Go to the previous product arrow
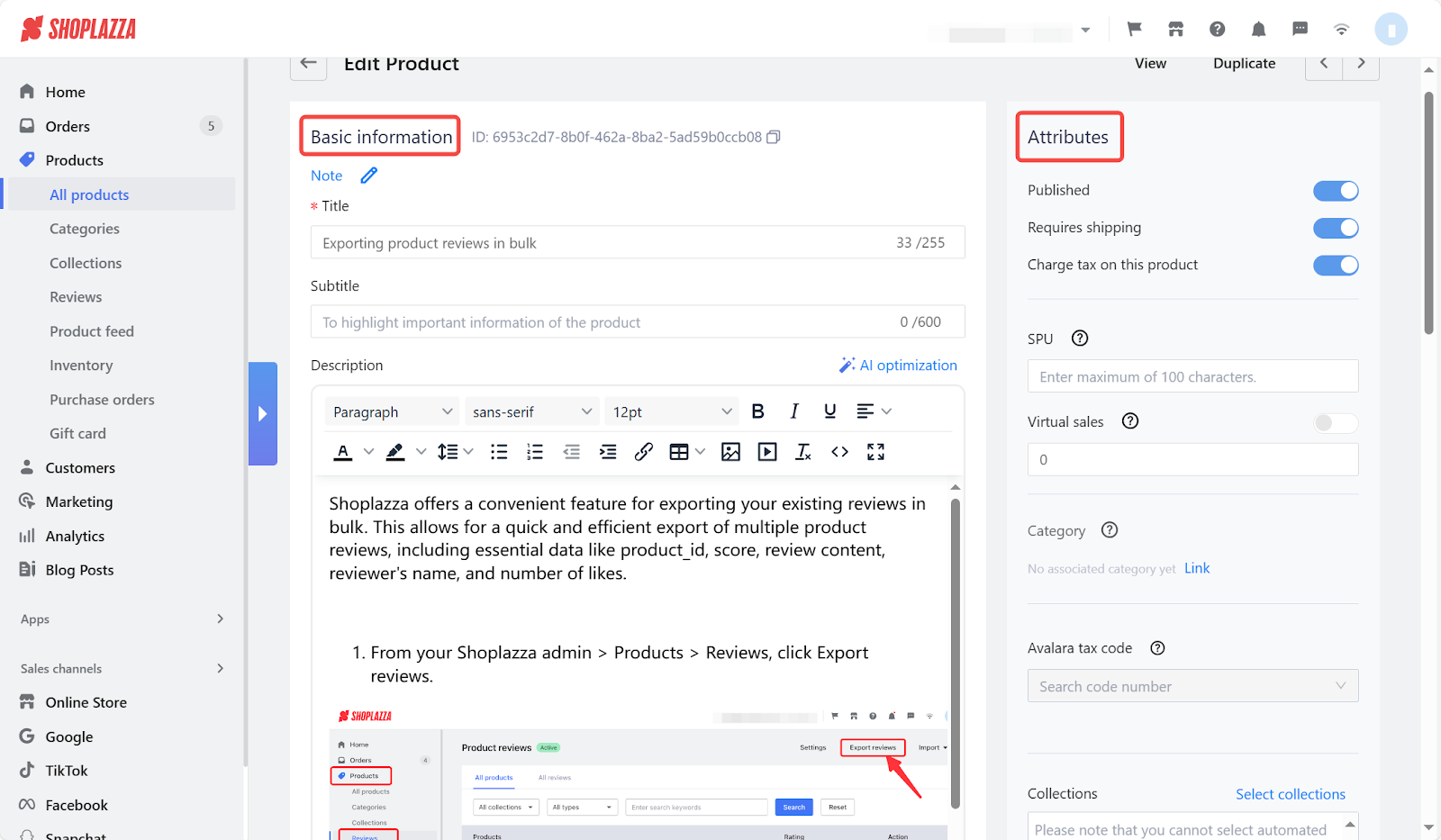The image size is (1441, 840). [x=1324, y=63]
